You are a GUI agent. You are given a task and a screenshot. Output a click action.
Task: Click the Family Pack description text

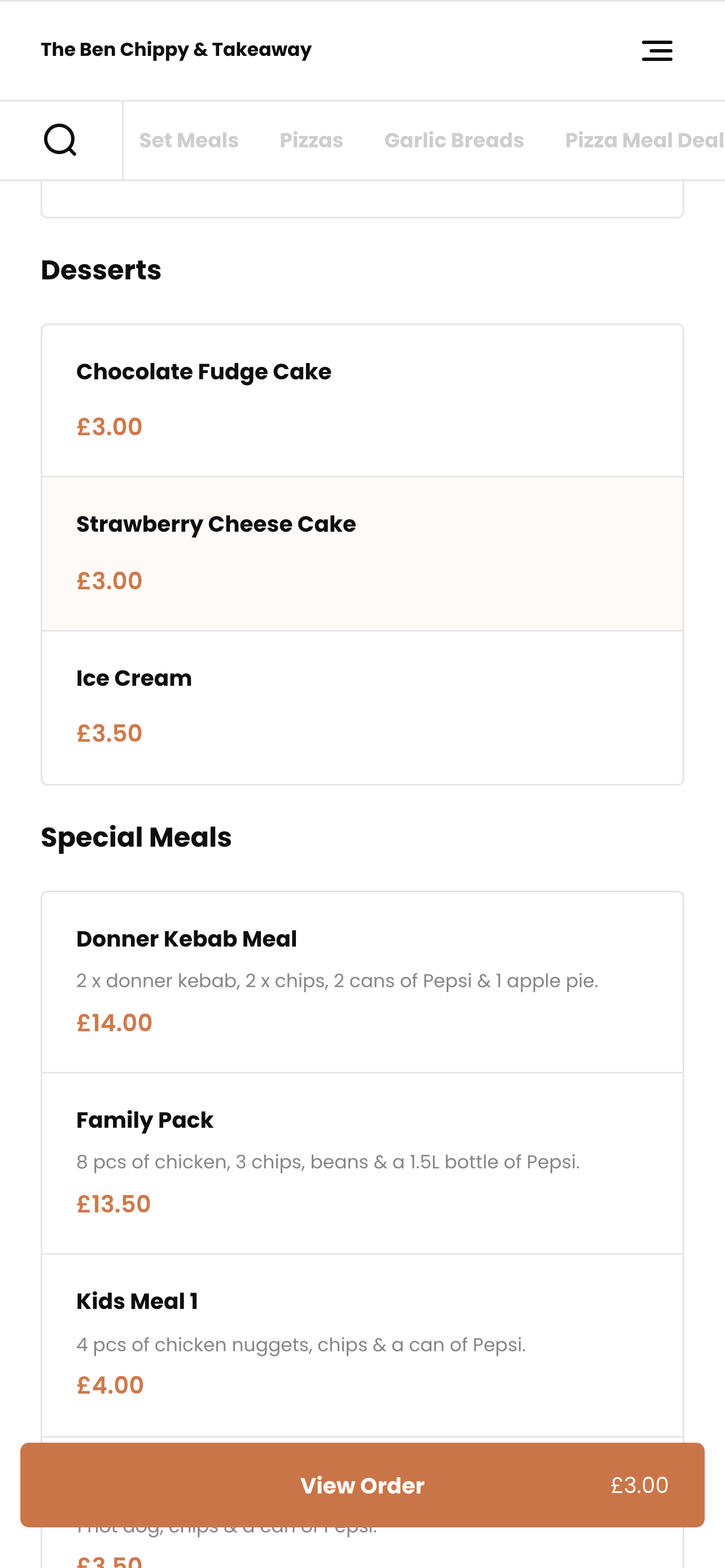point(327,1162)
